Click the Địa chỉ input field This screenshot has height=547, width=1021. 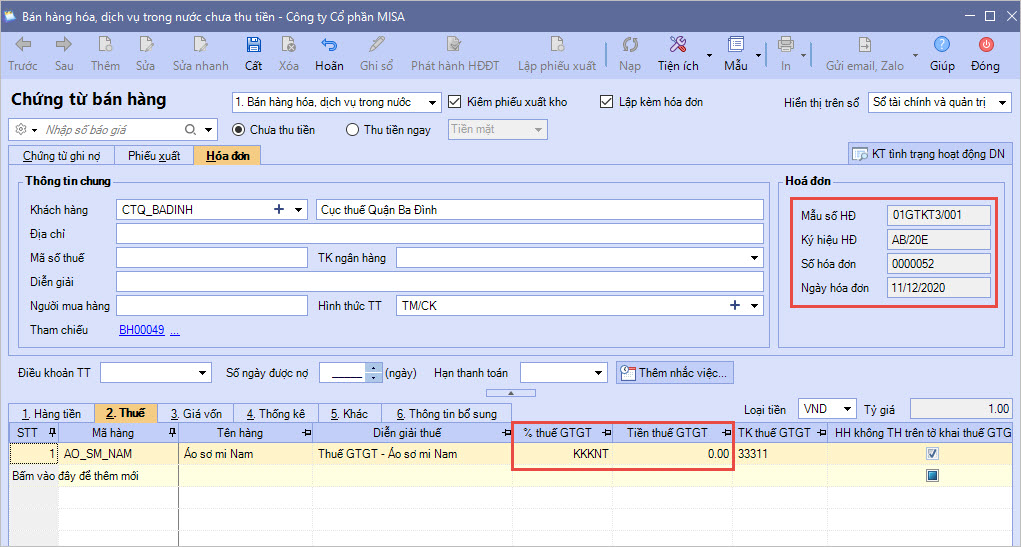point(440,234)
